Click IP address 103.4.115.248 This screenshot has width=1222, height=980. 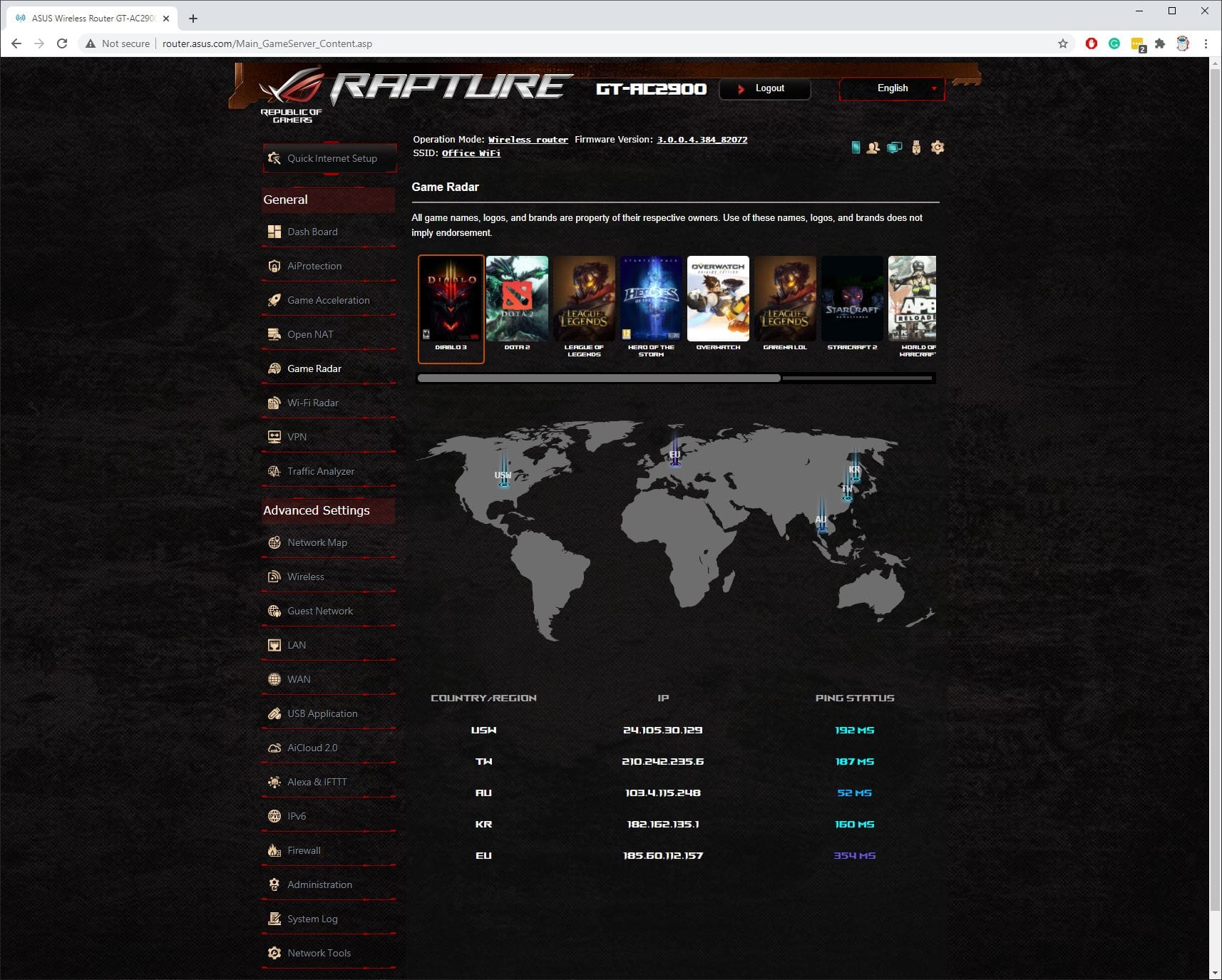(x=662, y=793)
